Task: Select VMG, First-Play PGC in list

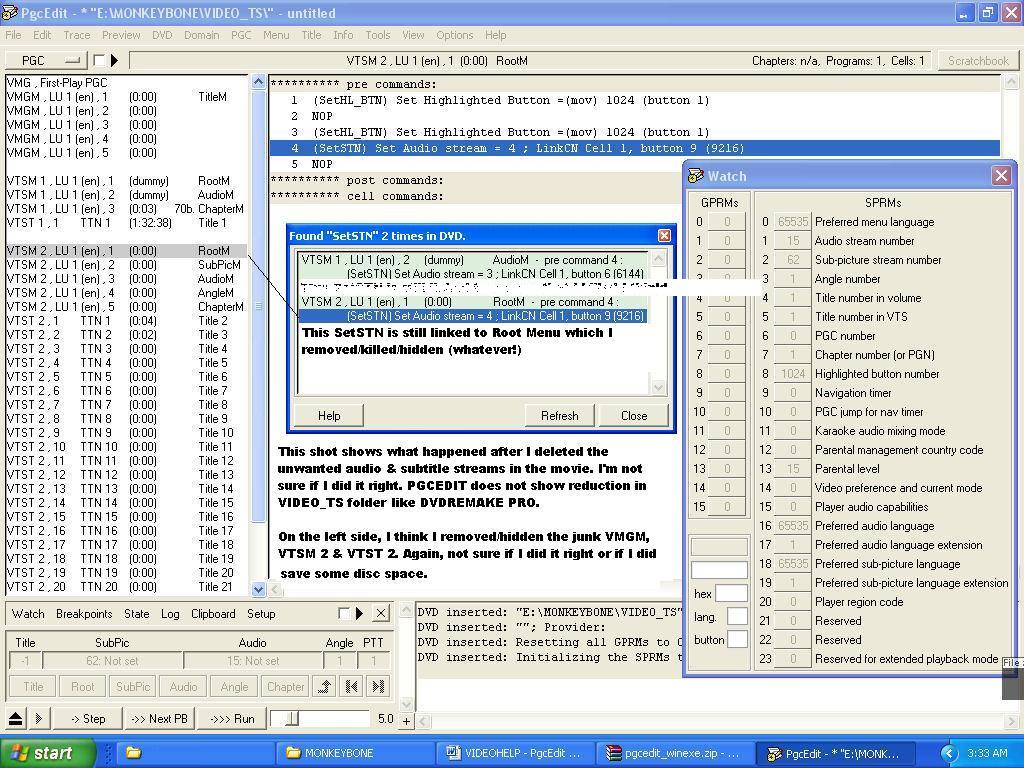Action: (x=126, y=83)
